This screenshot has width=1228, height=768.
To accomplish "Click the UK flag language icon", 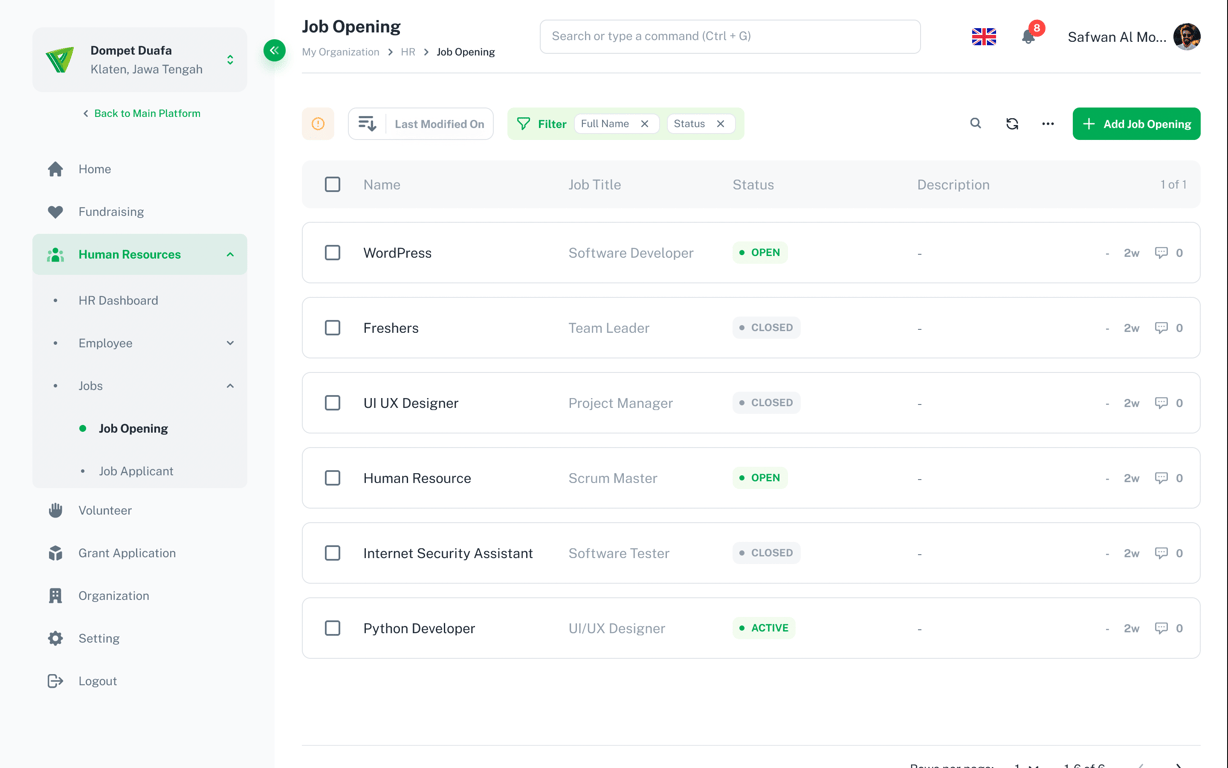I will (x=984, y=37).
